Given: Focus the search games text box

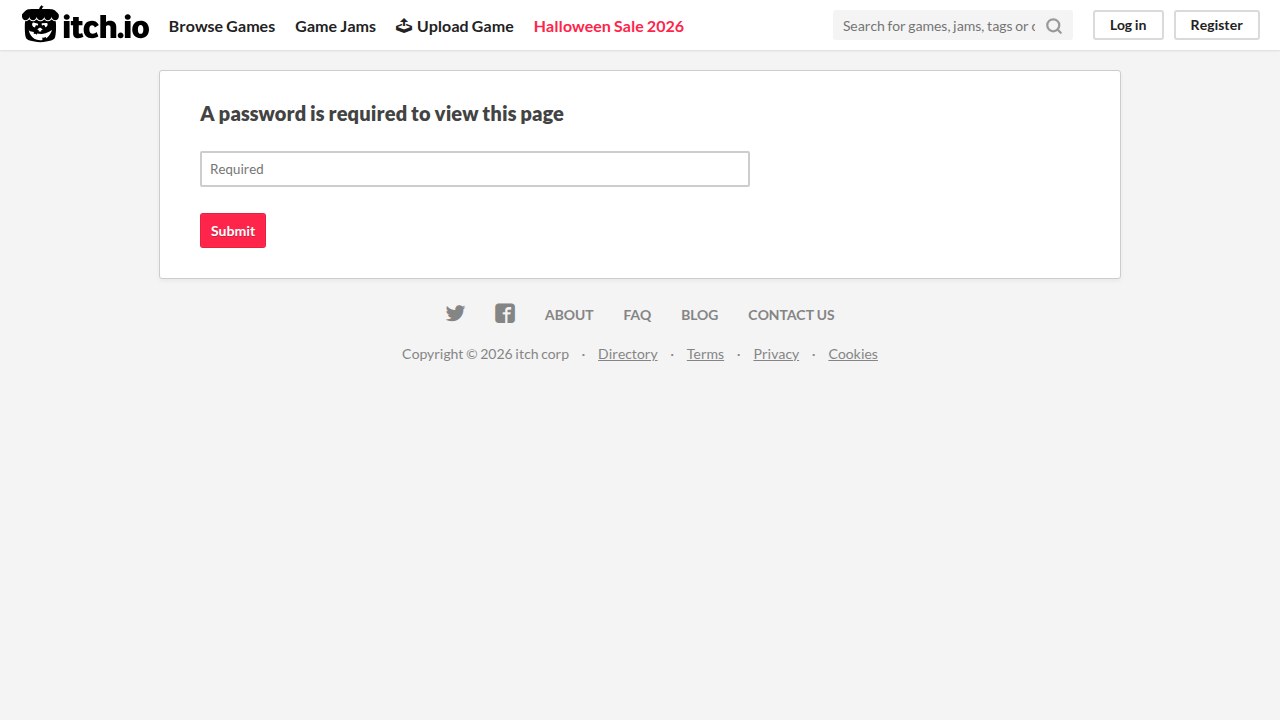Looking at the screenshot, I should [x=938, y=26].
